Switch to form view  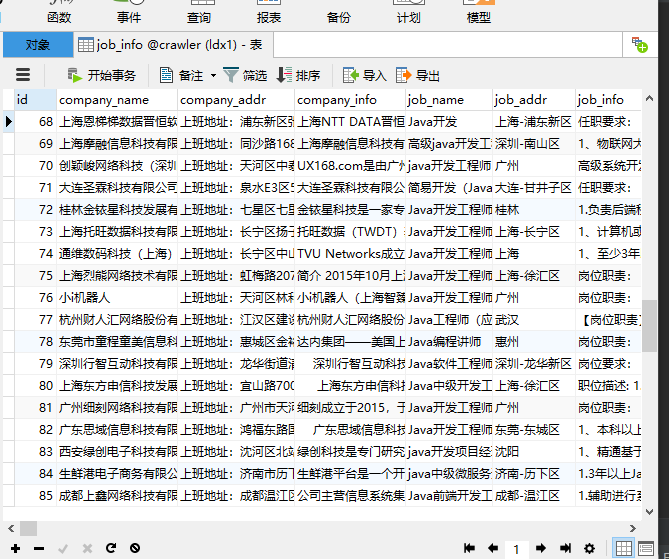[646, 548]
